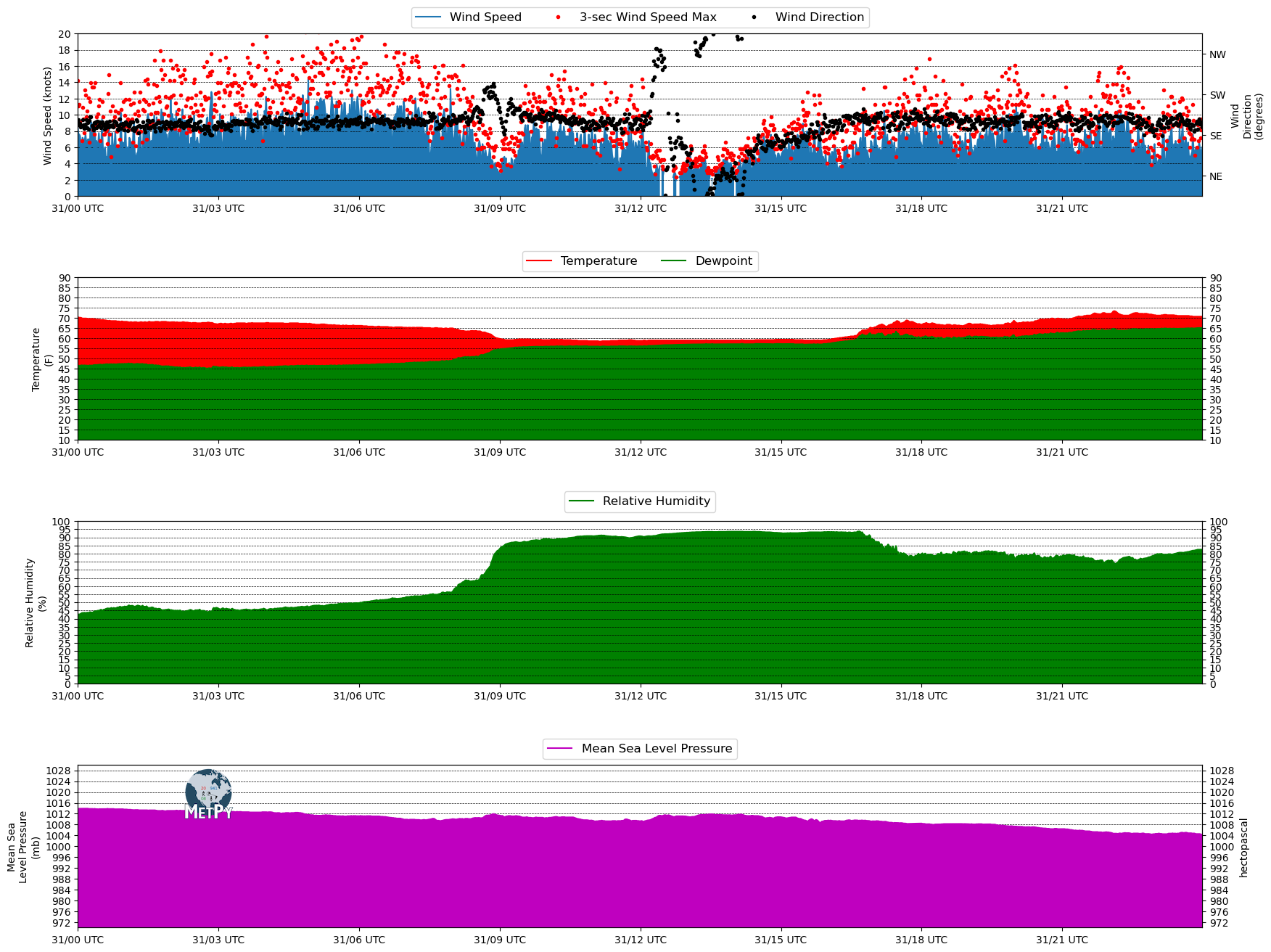
Task: Click the MetPy globe logo
Action: [x=208, y=794]
